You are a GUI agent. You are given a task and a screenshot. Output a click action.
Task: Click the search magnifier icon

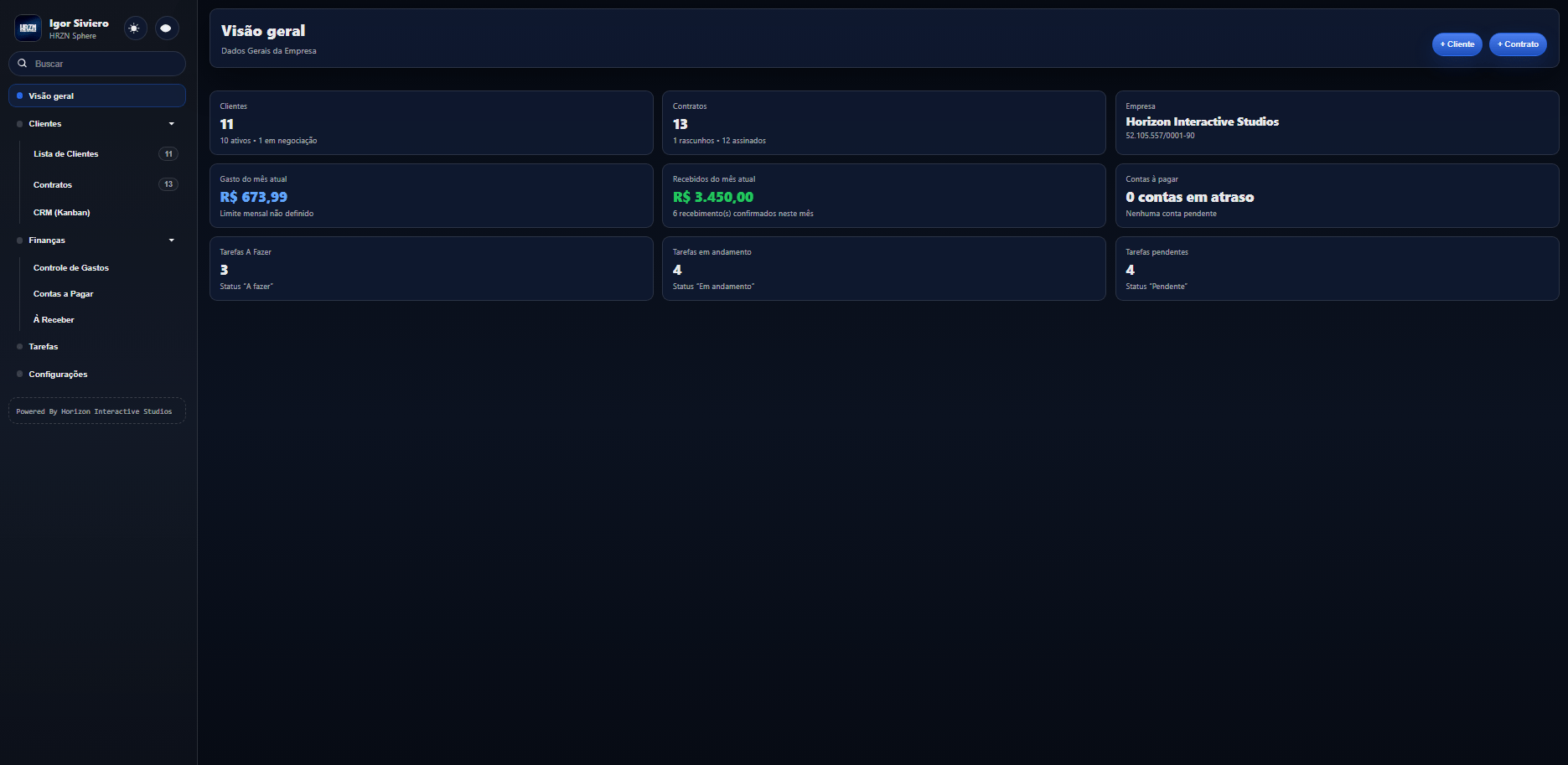click(x=23, y=64)
